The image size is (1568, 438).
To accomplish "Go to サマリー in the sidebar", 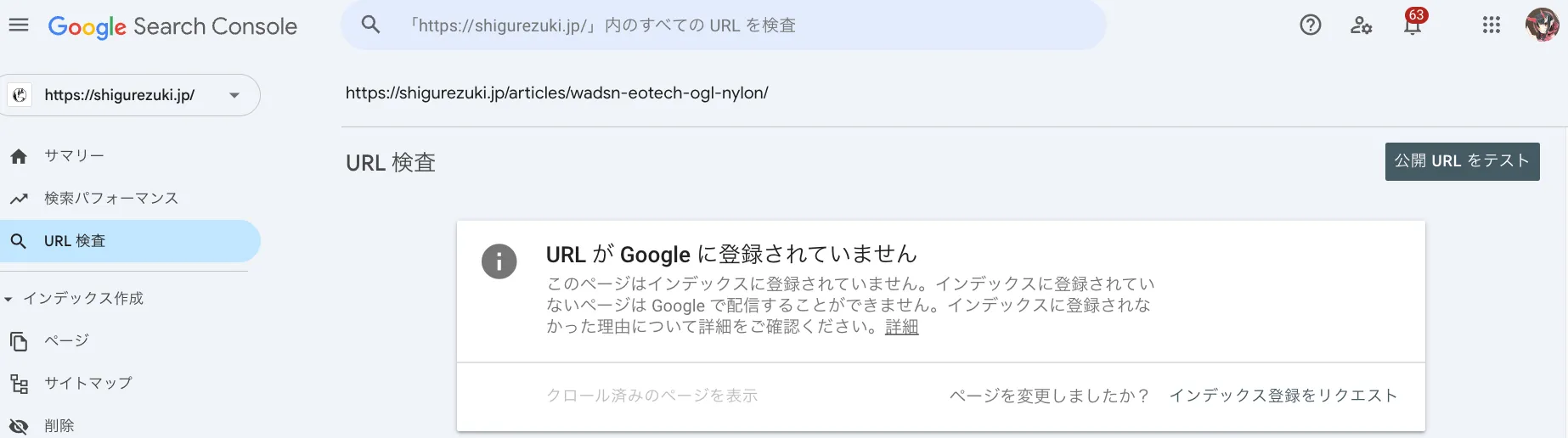I will (x=74, y=156).
